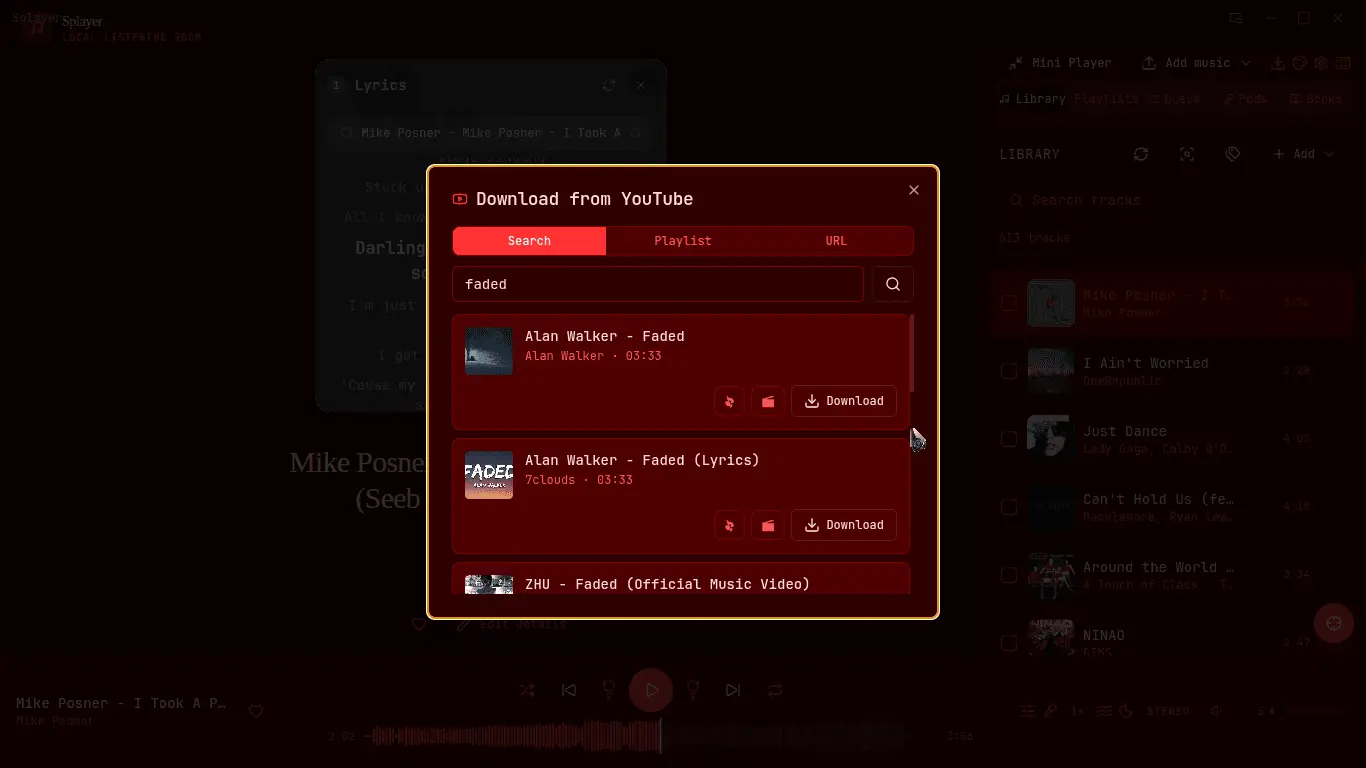Toggle repeat mode
This screenshot has width=1366, height=768.
(775, 690)
